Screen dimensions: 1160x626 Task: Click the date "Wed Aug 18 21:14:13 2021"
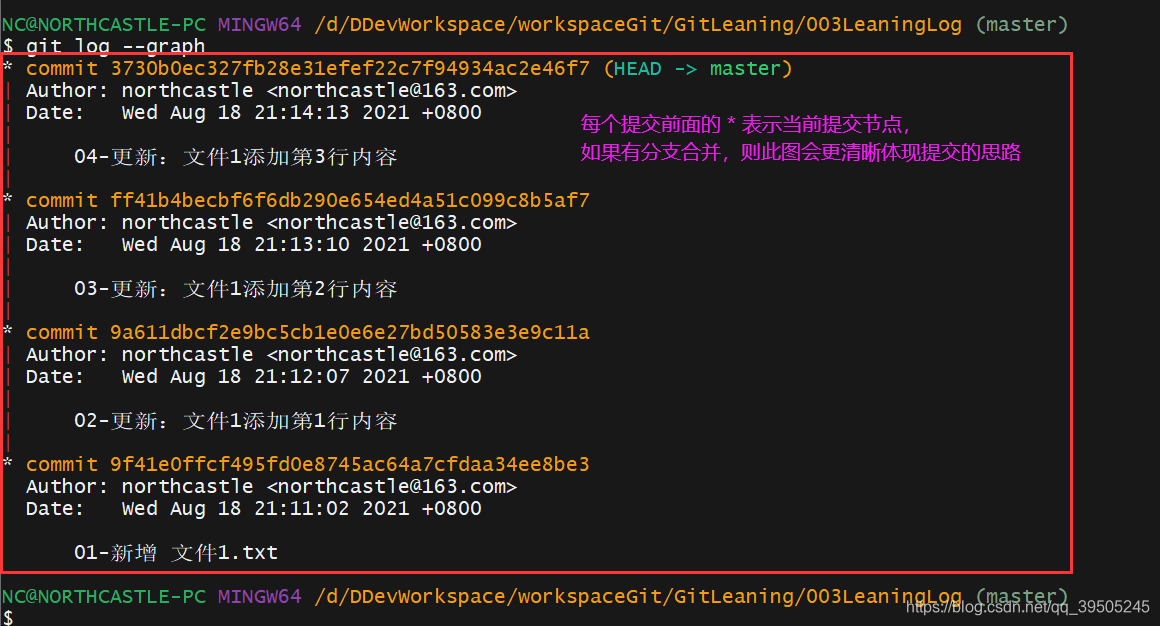(x=266, y=112)
